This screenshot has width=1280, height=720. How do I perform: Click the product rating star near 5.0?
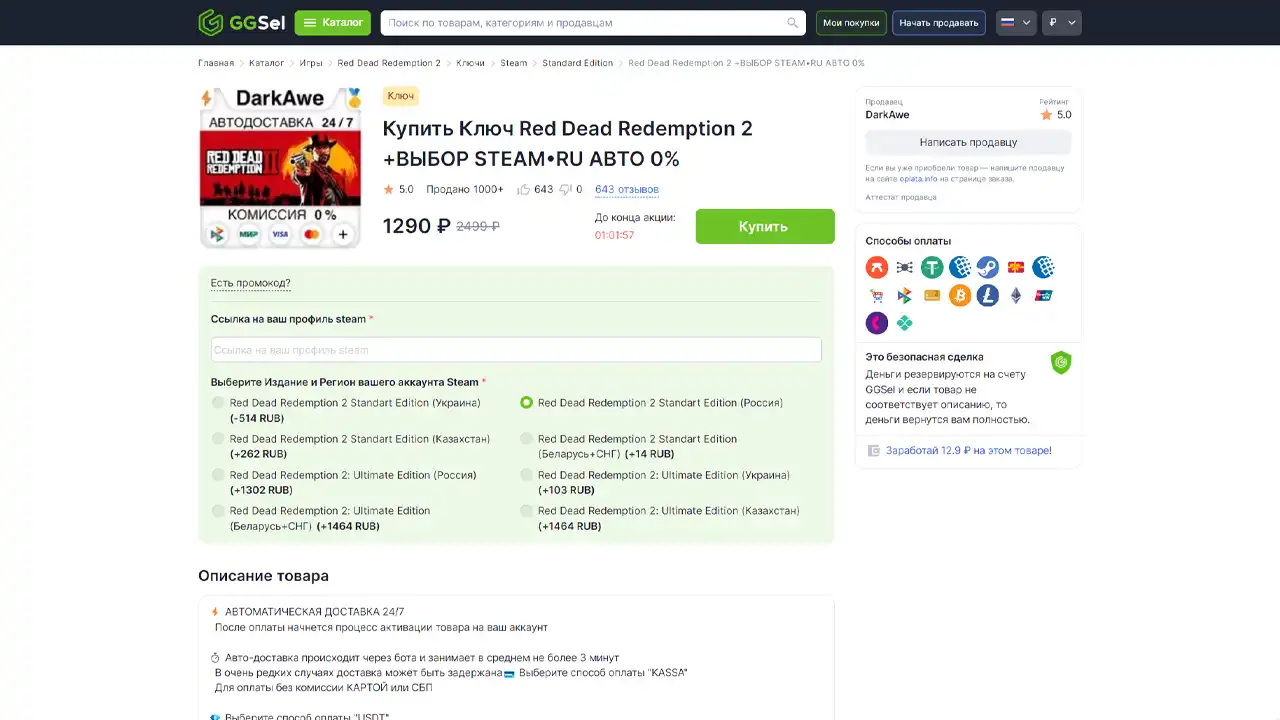click(389, 189)
